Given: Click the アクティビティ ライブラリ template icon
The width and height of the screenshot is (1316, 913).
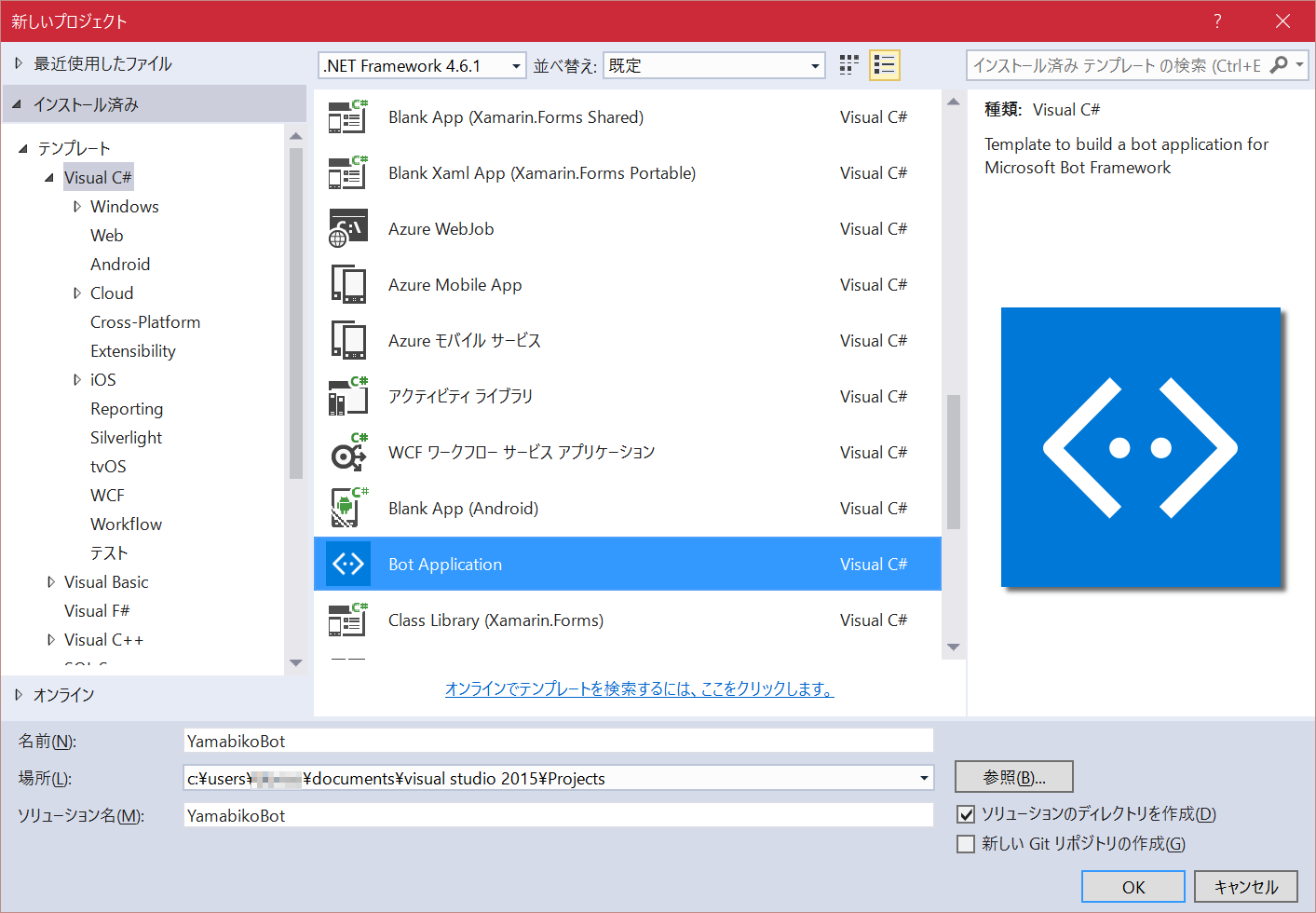Looking at the screenshot, I should point(348,397).
